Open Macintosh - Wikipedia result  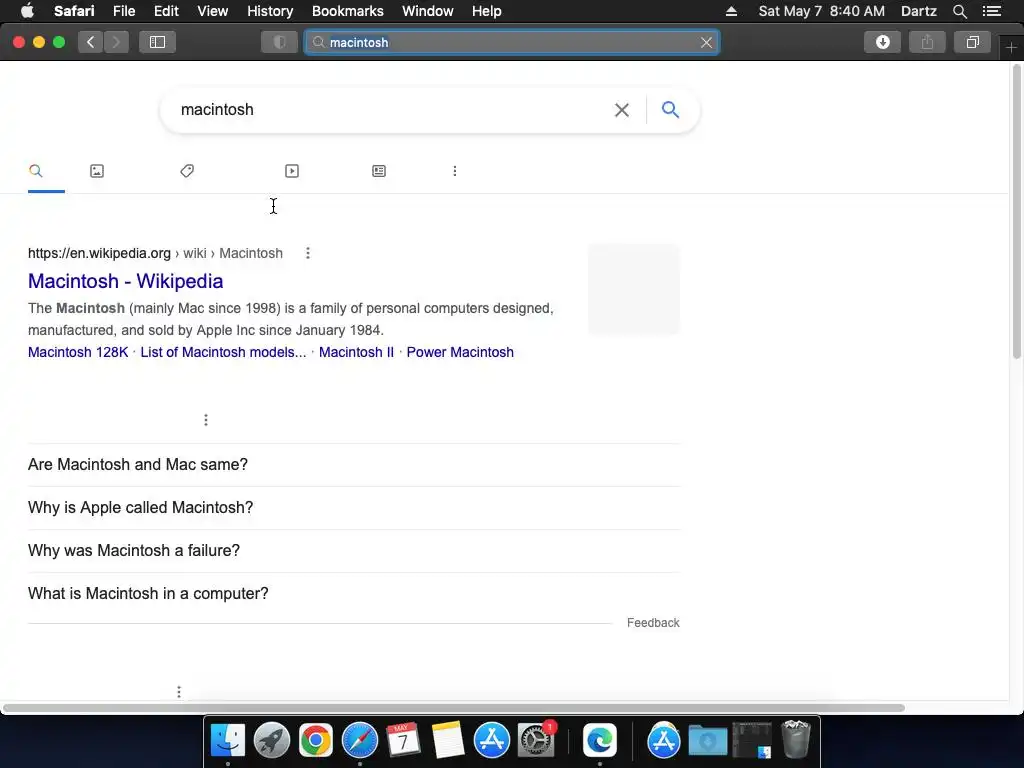(x=125, y=281)
